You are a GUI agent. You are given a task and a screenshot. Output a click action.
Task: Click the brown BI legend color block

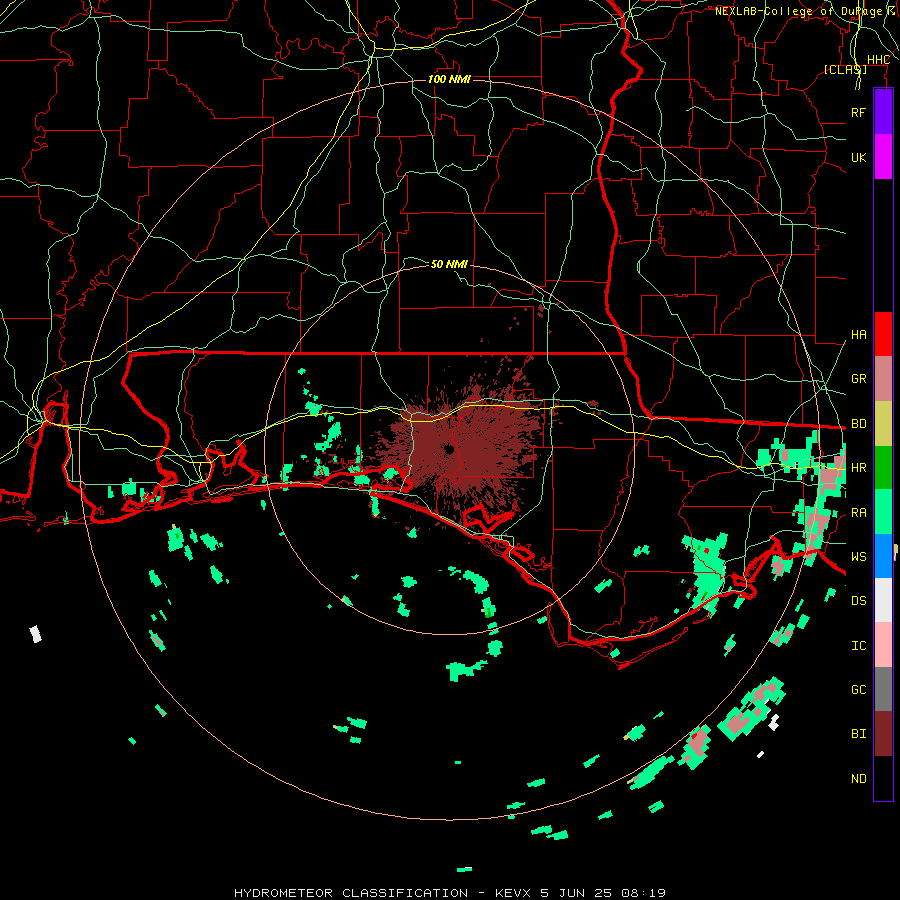(883, 734)
